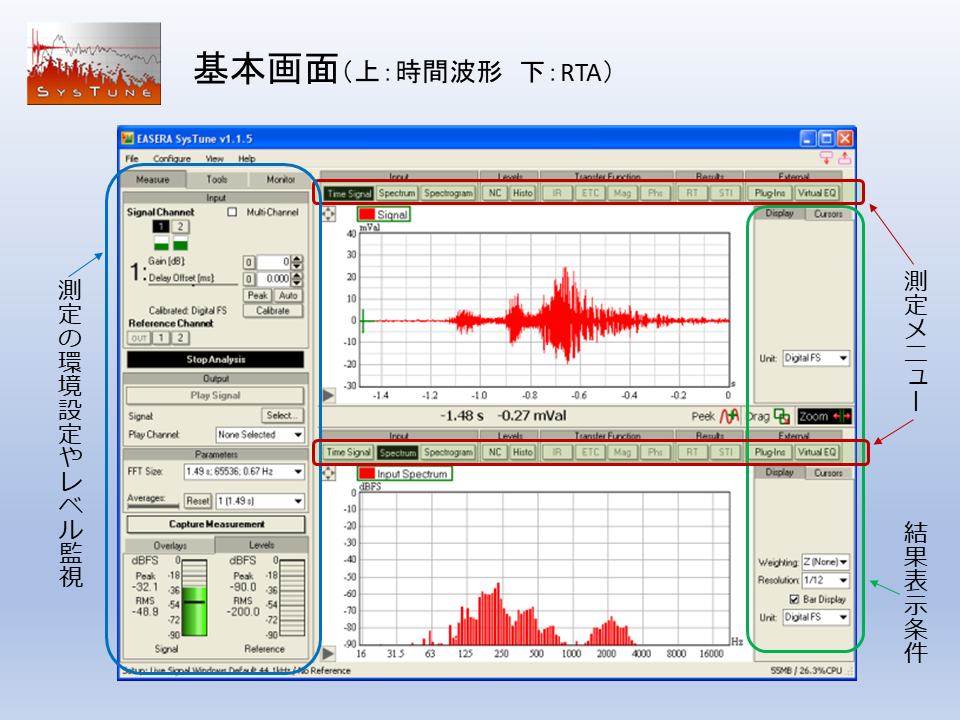Switch to the Tools tab
This screenshot has width=960, height=720.
click(217, 179)
